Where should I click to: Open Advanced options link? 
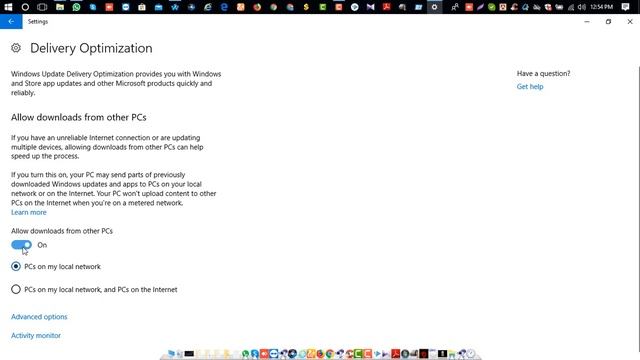(x=39, y=317)
